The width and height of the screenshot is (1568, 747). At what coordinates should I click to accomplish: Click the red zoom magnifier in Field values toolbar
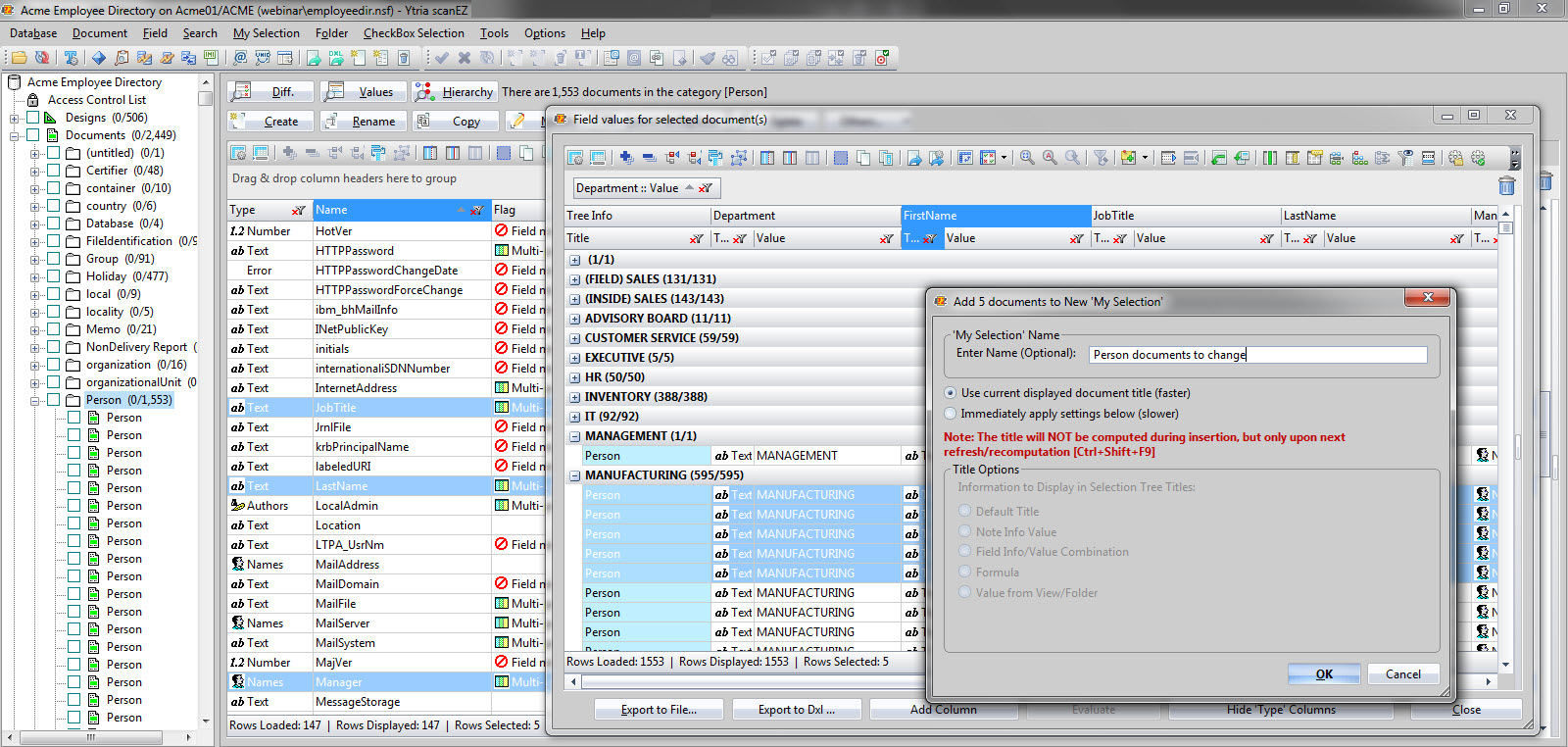pos(1050,157)
